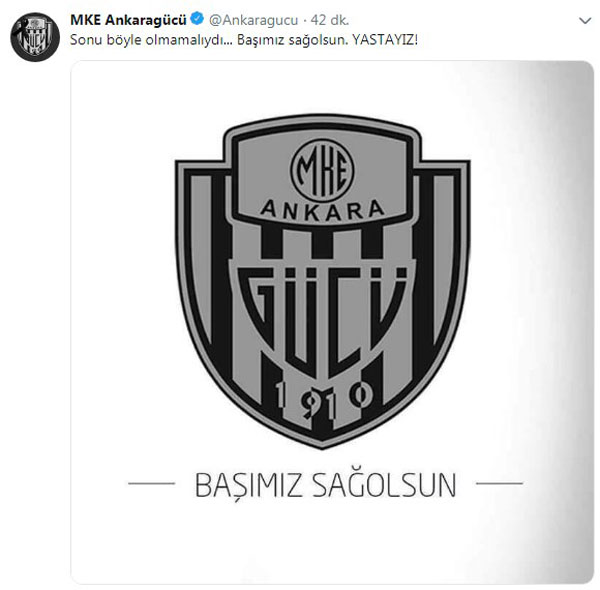
Task: Visit the @Ankaragucu handle link
Action: (253, 20)
